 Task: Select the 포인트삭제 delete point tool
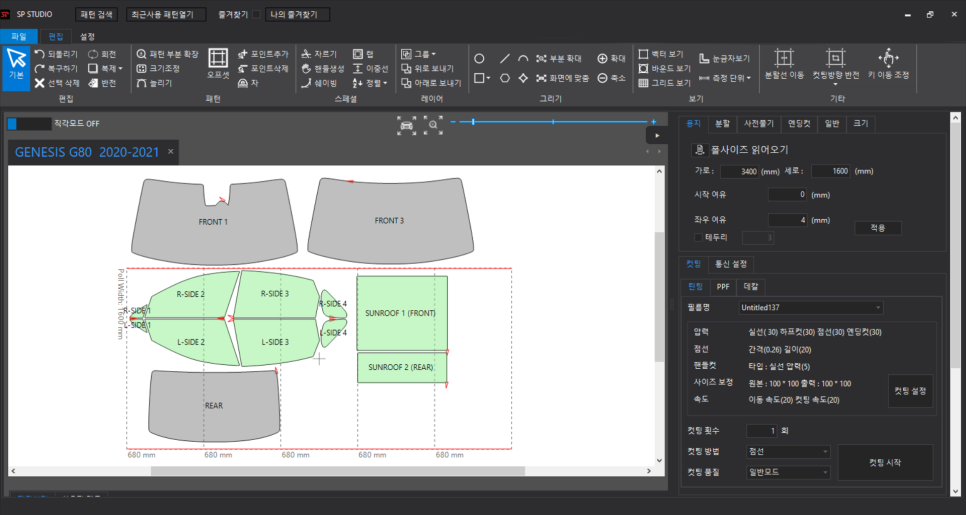tap(263, 68)
